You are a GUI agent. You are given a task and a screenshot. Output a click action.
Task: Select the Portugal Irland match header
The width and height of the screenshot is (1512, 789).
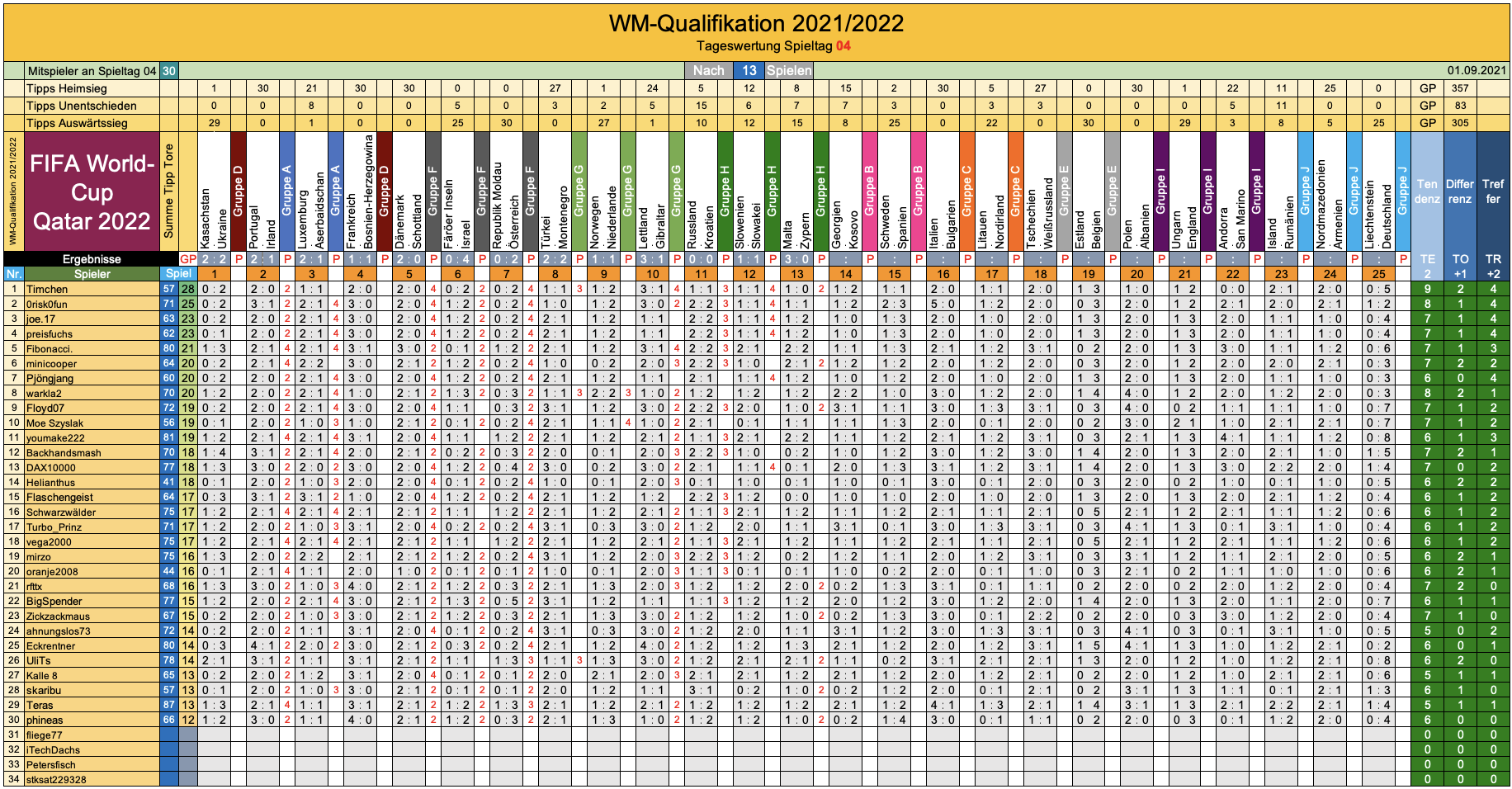tap(262, 191)
